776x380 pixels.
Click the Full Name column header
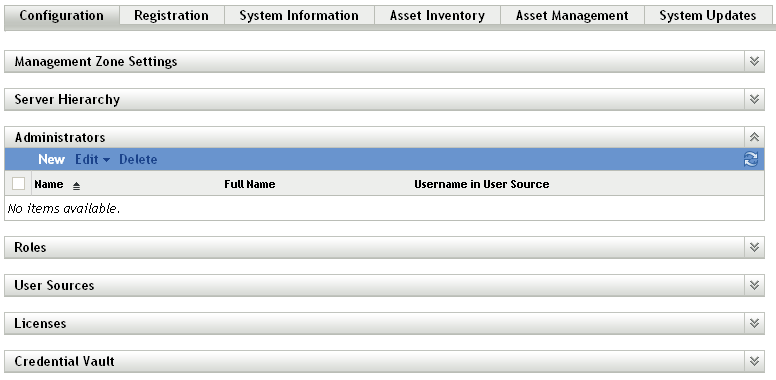coord(249,184)
